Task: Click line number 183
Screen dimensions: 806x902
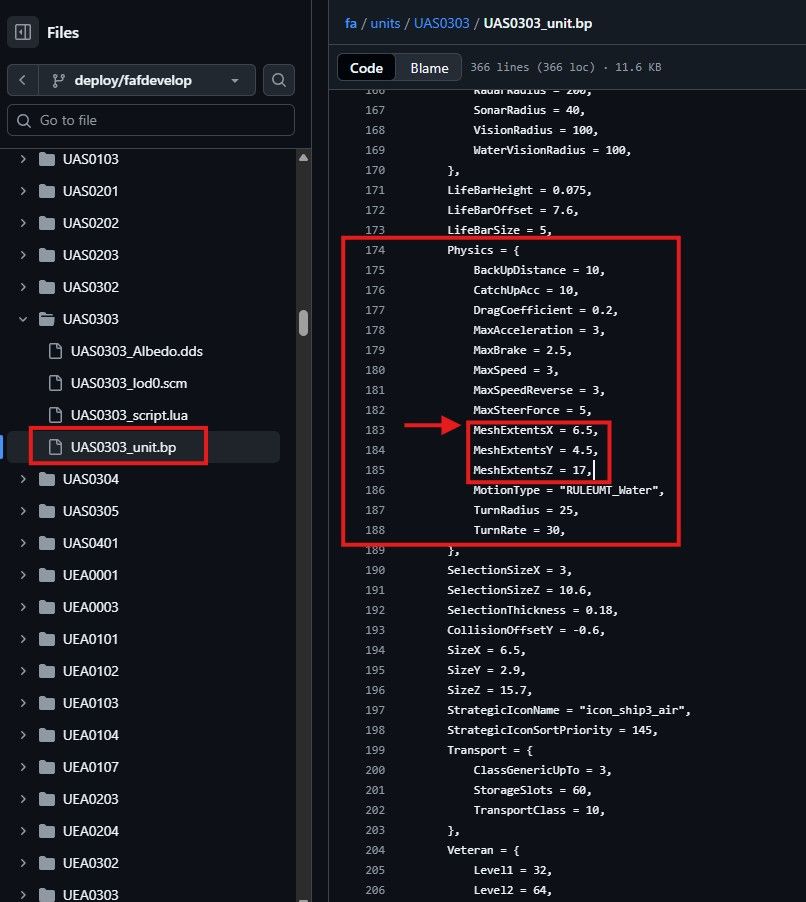Action: click(x=375, y=430)
